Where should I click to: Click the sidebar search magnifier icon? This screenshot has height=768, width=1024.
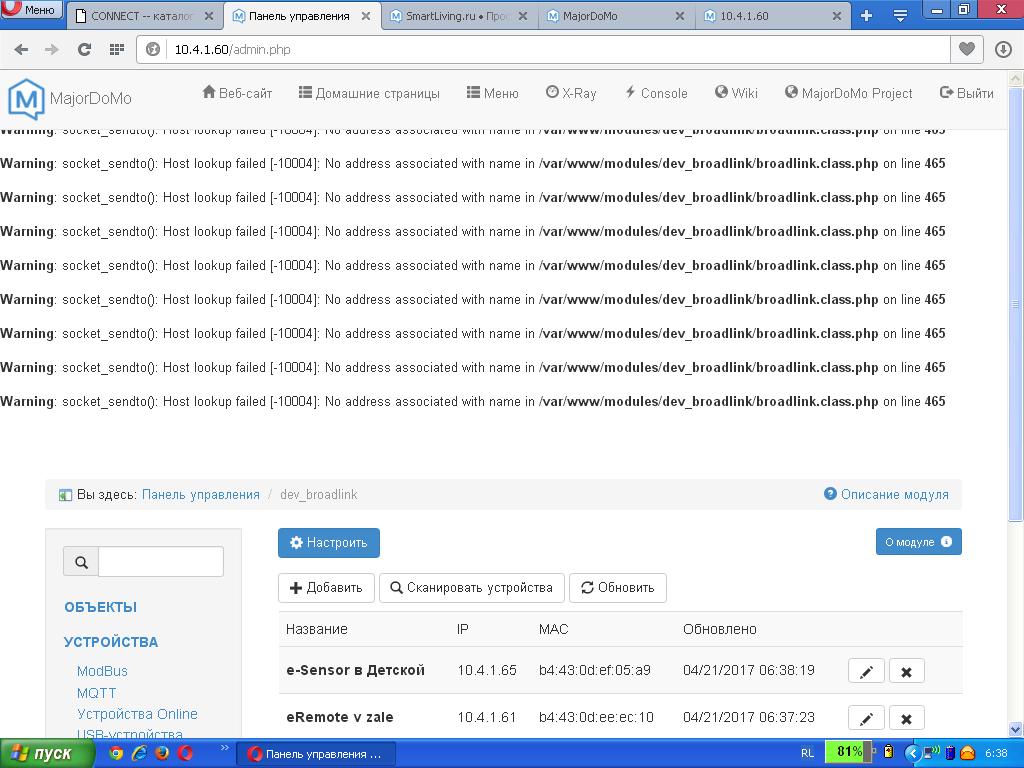(81, 562)
